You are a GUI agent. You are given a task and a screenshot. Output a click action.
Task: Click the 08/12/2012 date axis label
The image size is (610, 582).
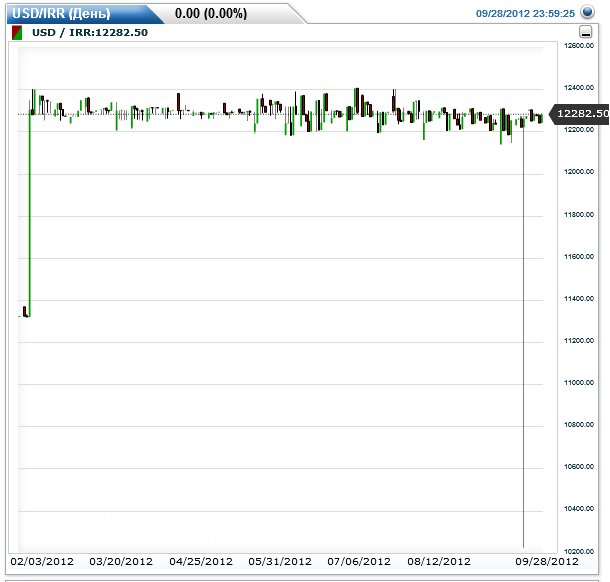click(439, 561)
